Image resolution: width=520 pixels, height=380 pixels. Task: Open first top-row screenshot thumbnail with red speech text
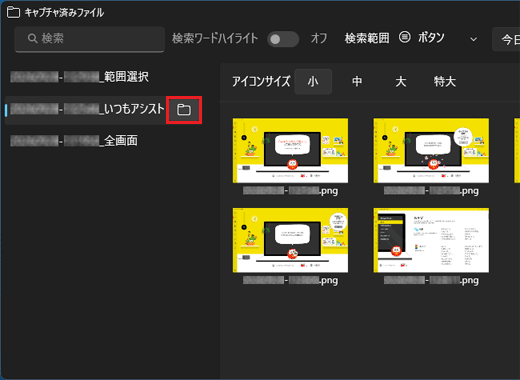coord(290,150)
